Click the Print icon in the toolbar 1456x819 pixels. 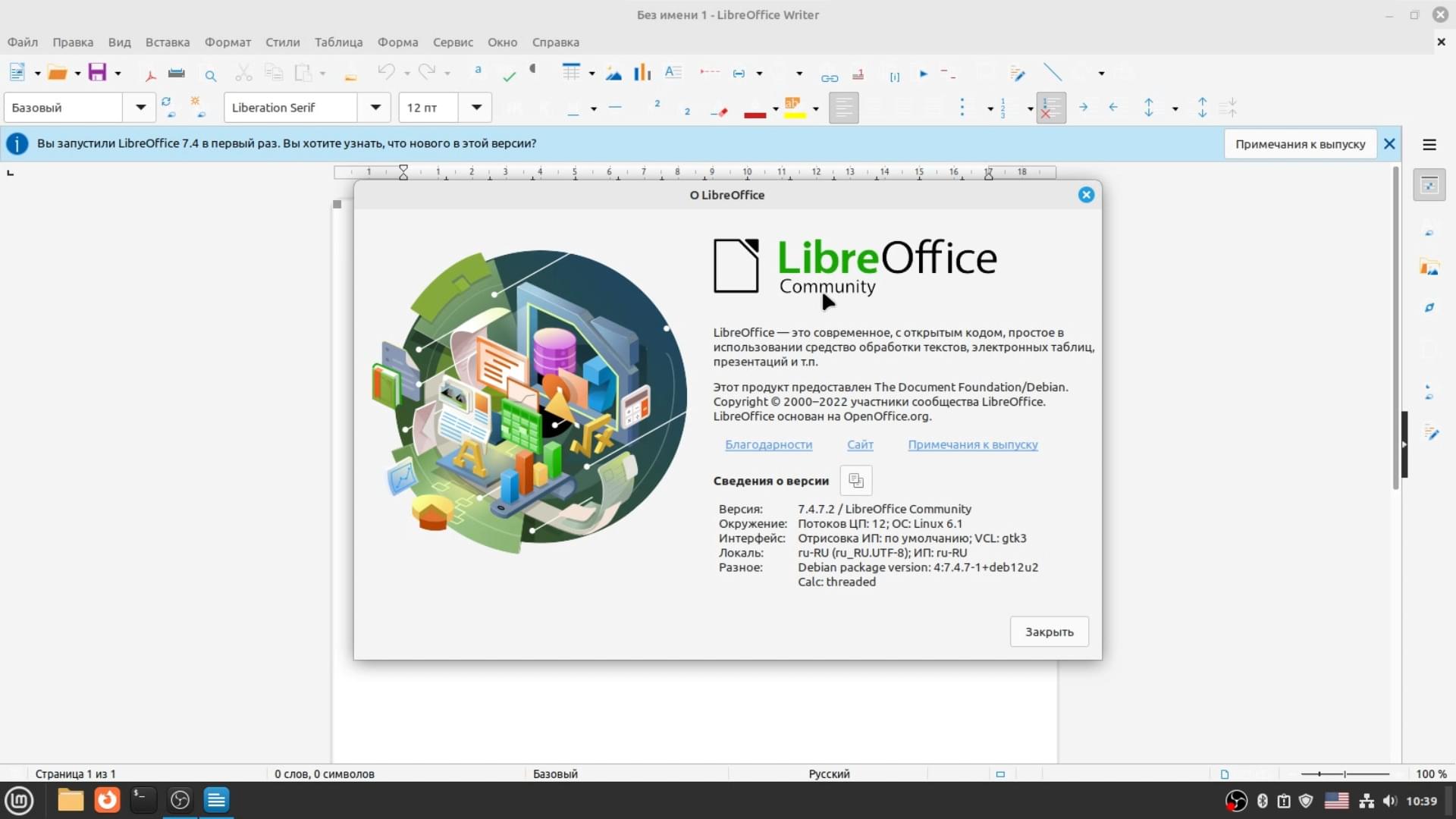click(177, 73)
